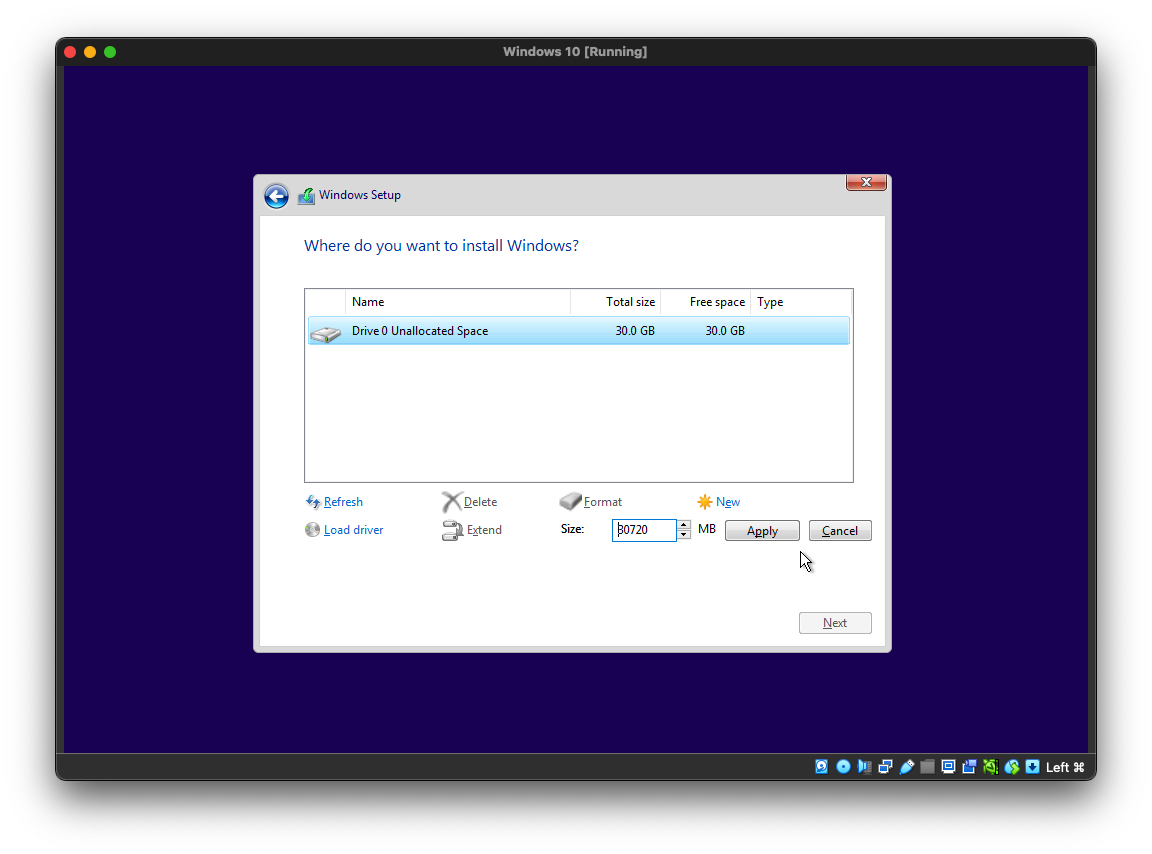Click the New partition link
The height and width of the screenshot is (854, 1152).
click(727, 502)
